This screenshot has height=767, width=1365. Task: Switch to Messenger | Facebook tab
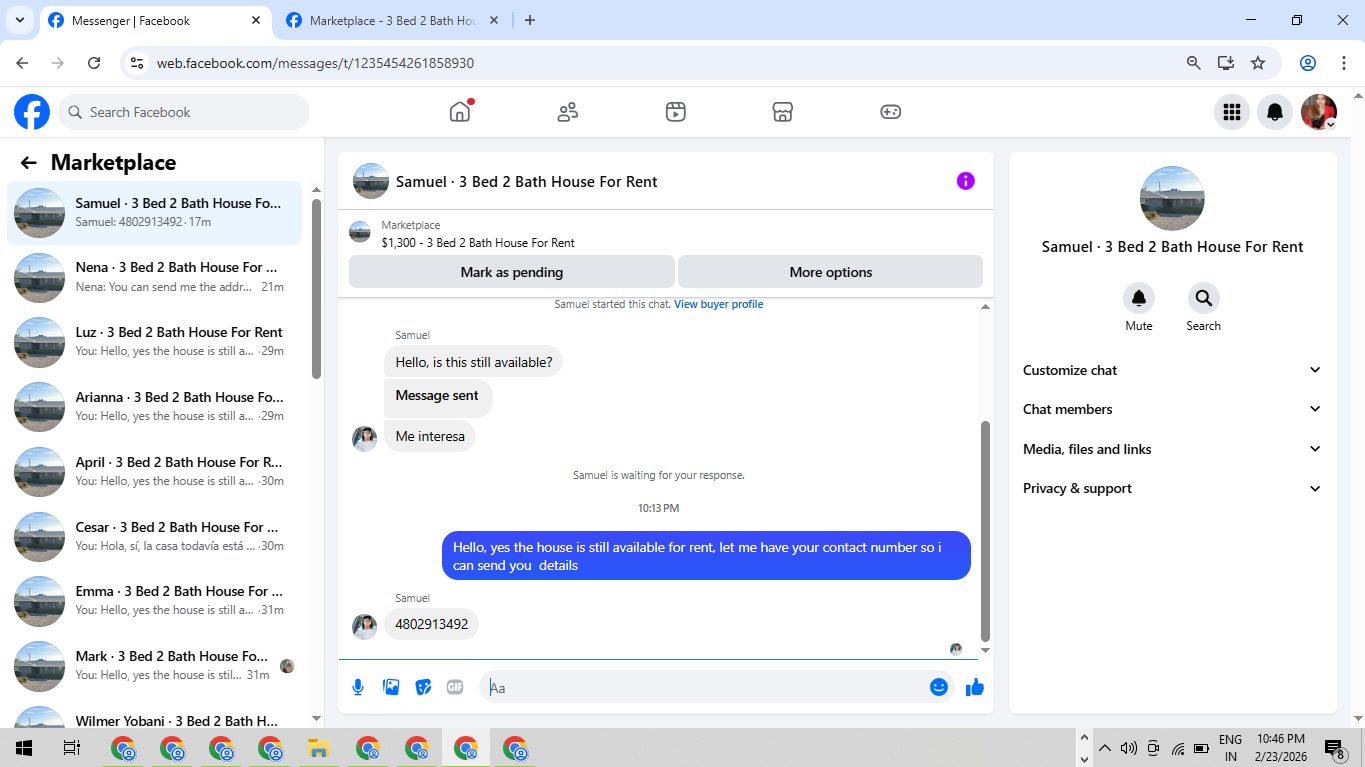(x=154, y=20)
